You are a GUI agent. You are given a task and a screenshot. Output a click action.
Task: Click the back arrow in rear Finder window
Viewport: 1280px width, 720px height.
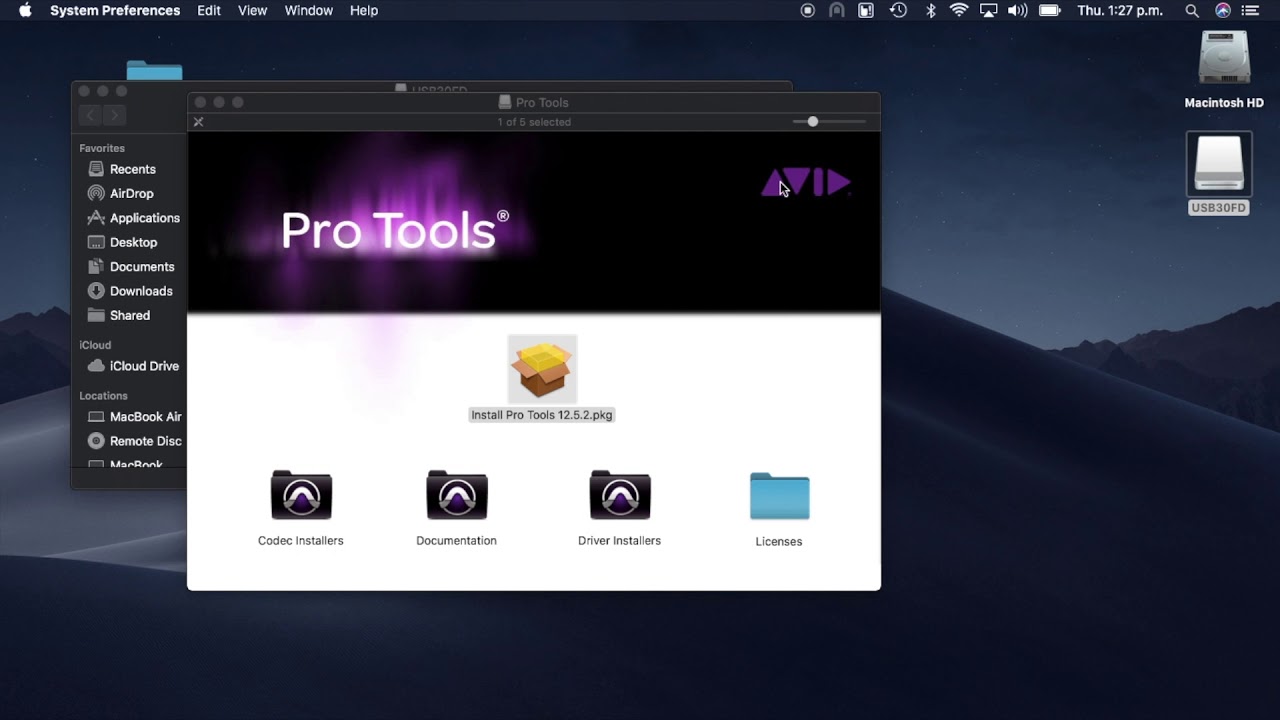tap(91, 116)
